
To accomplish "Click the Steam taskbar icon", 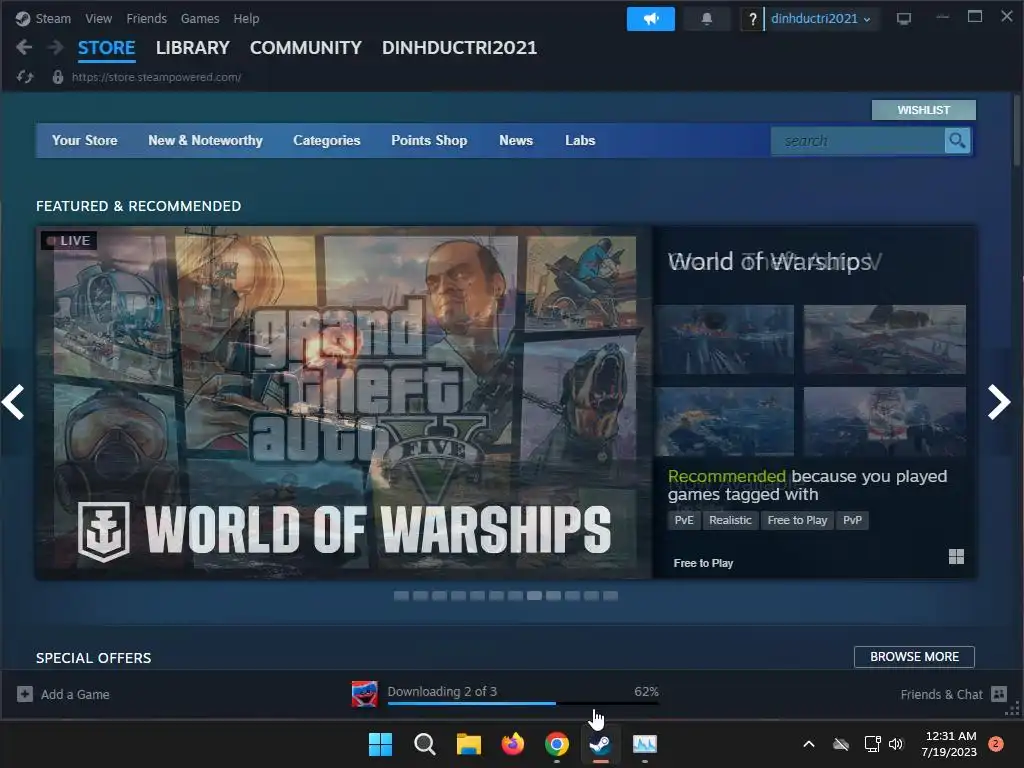I will [600, 744].
